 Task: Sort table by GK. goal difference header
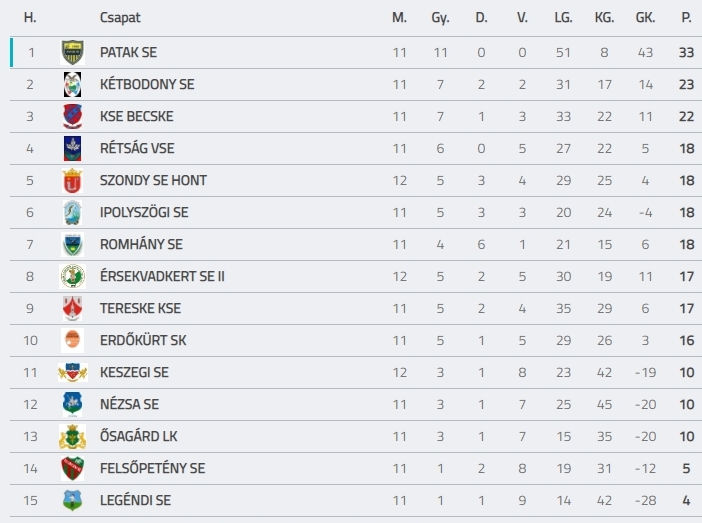645,17
